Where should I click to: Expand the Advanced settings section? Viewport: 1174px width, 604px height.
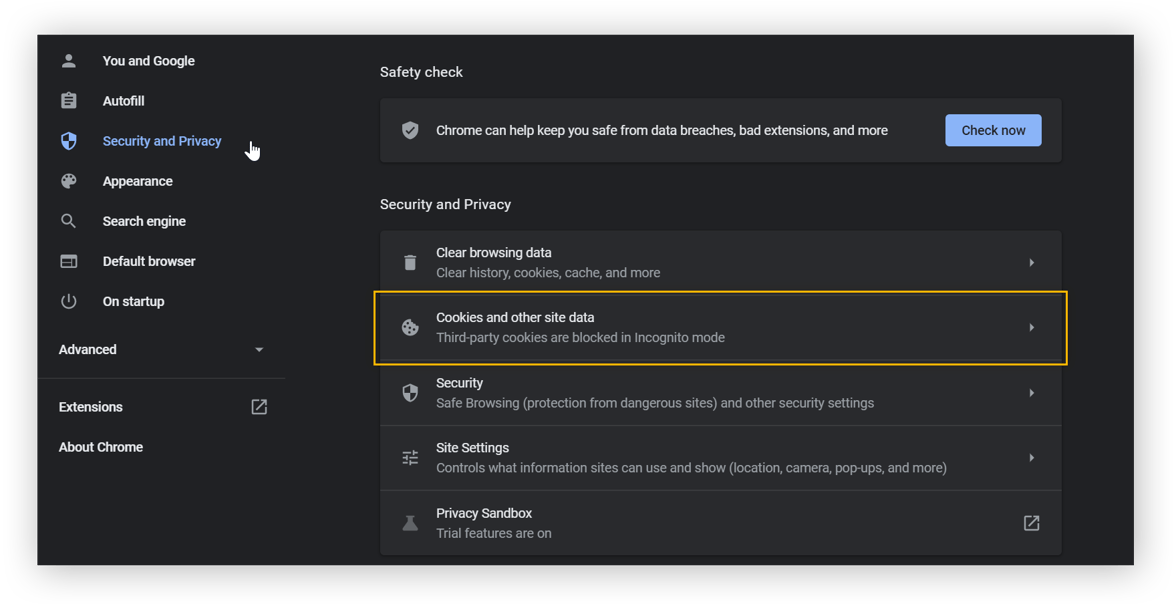coord(259,350)
